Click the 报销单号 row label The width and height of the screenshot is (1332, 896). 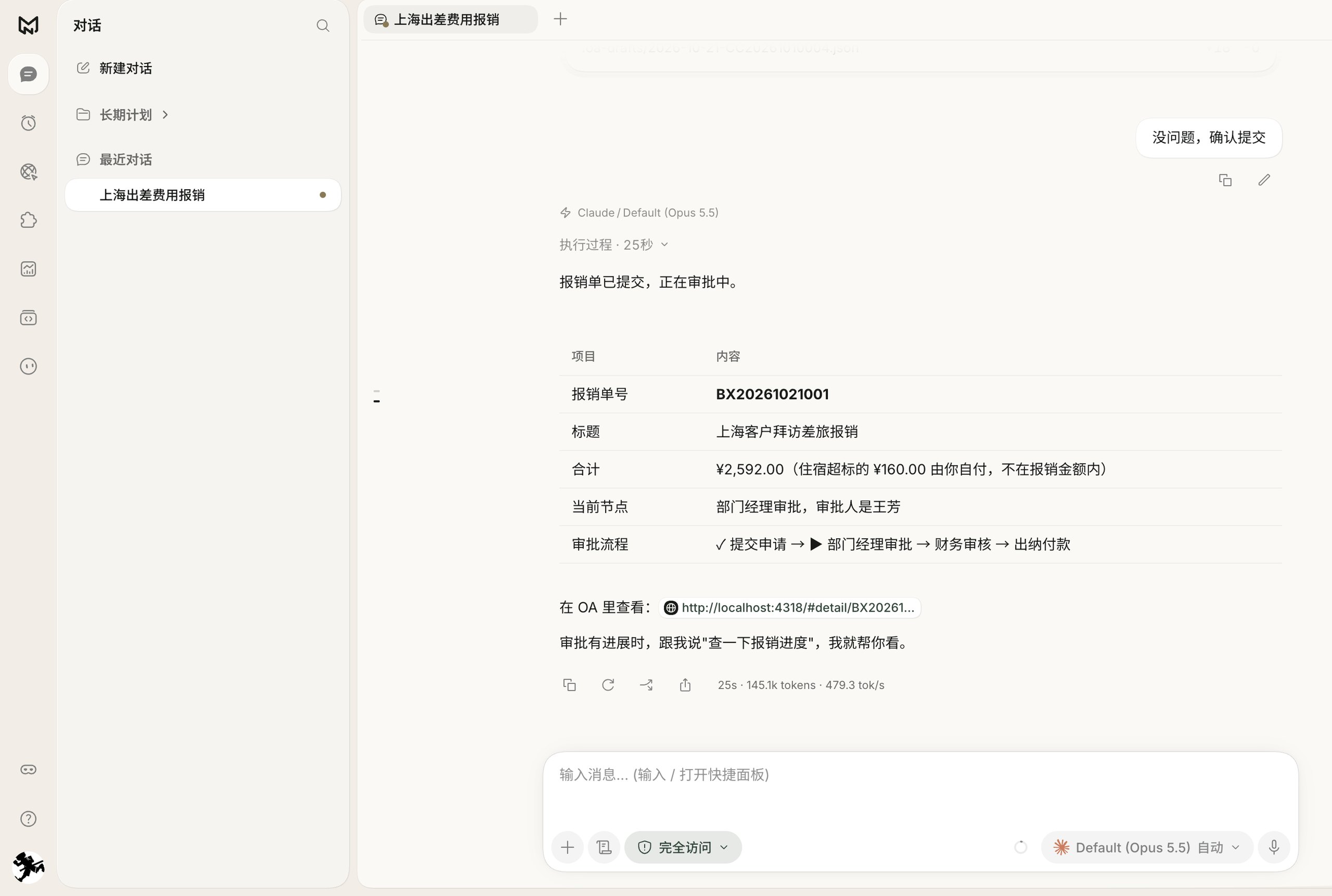coord(600,394)
